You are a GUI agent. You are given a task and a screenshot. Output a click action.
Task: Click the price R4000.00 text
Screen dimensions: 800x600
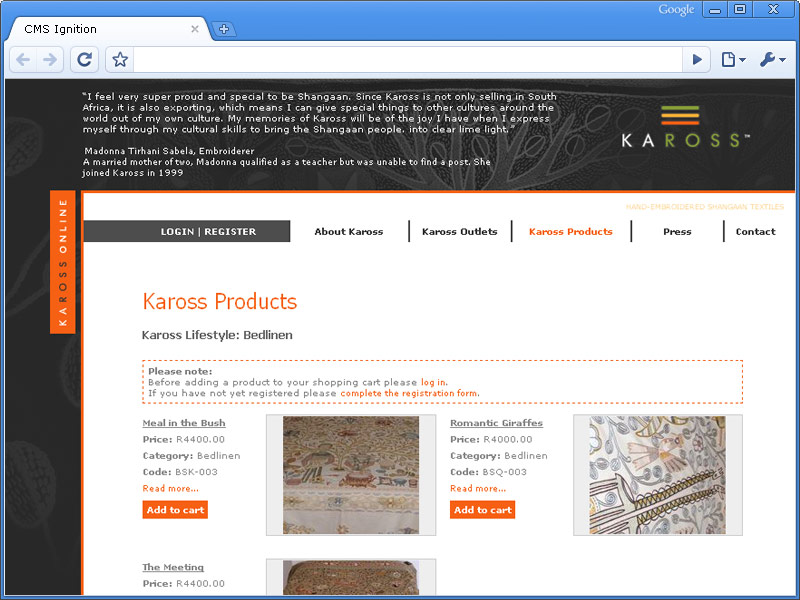click(x=508, y=439)
